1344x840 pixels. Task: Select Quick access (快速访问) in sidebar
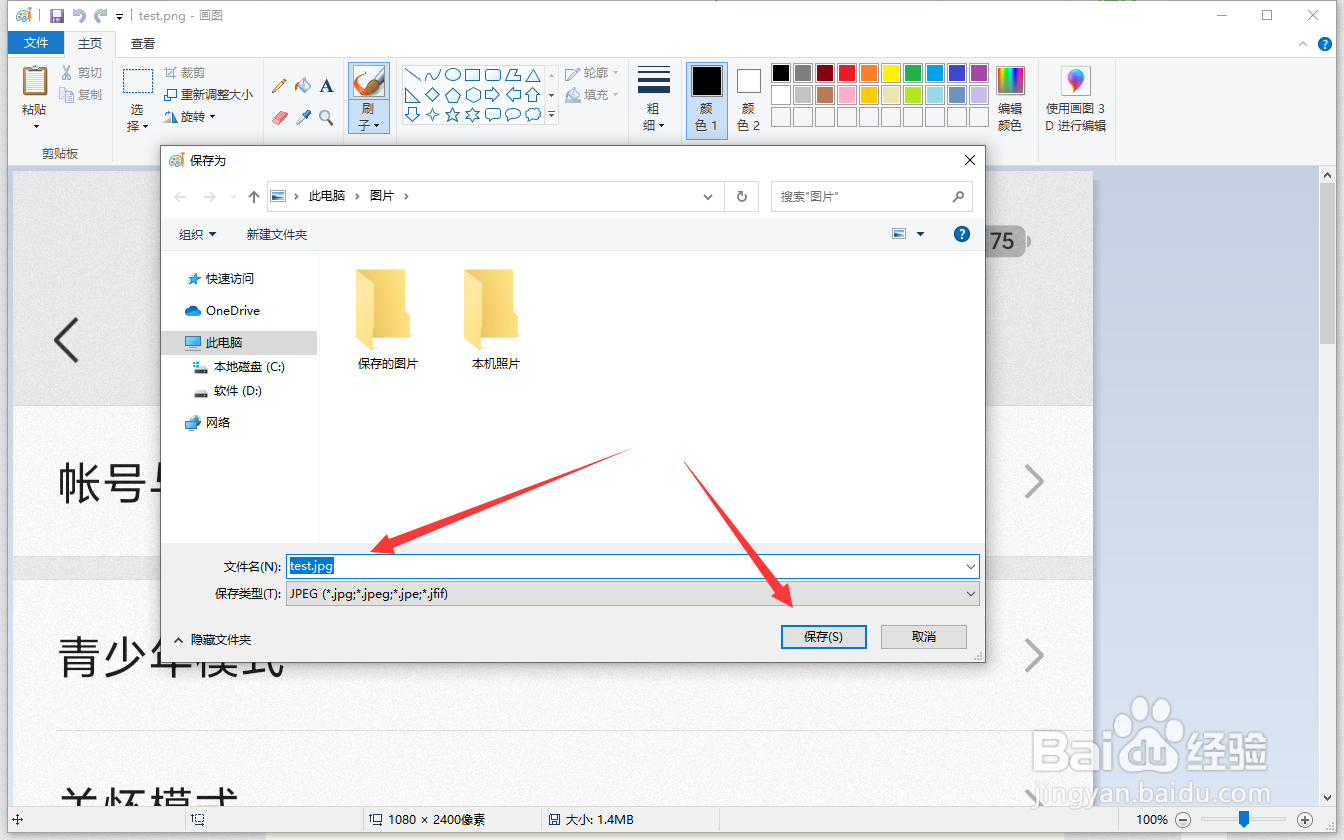(x=220, y=278)
